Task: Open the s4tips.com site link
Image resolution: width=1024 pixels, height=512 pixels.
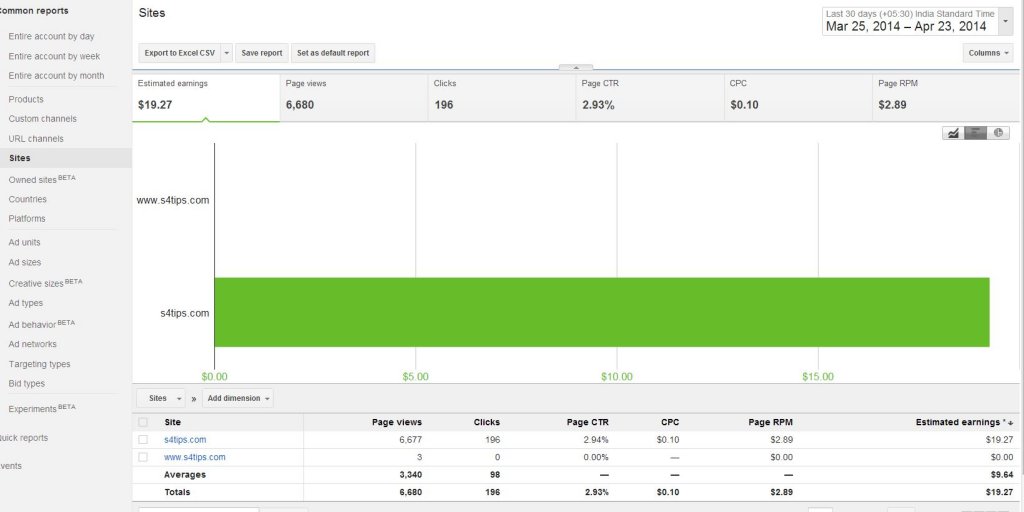Action: point(185,440)
